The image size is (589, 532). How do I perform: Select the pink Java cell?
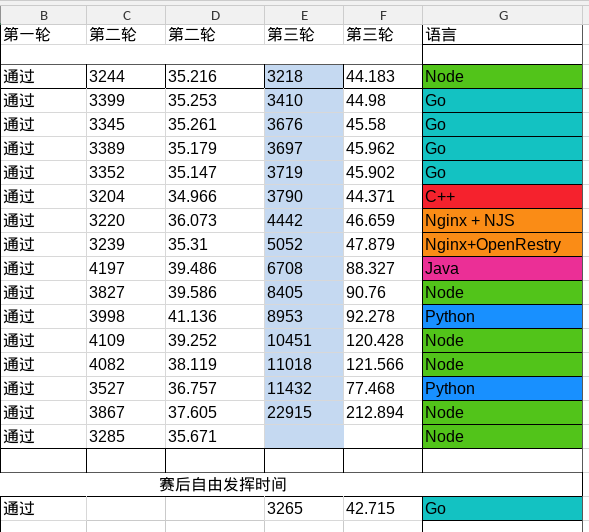click(x=503, y=269)
